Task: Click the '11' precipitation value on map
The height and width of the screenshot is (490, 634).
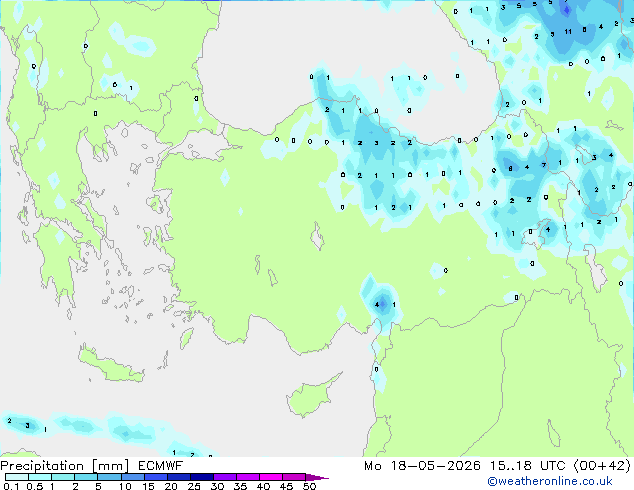Action: coord(568,32)
